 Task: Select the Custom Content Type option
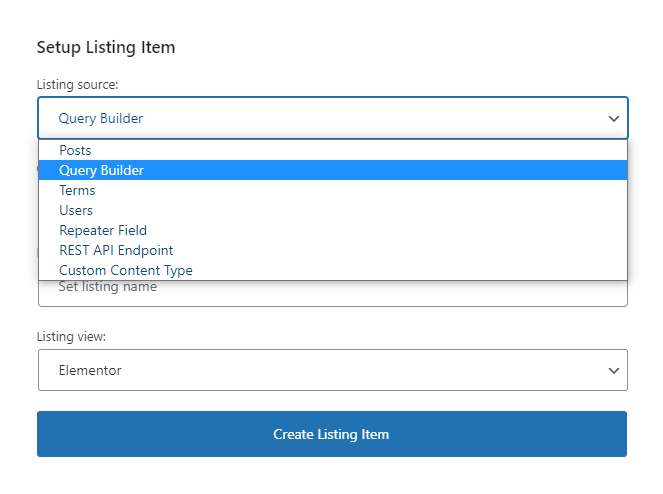(126, 270)
